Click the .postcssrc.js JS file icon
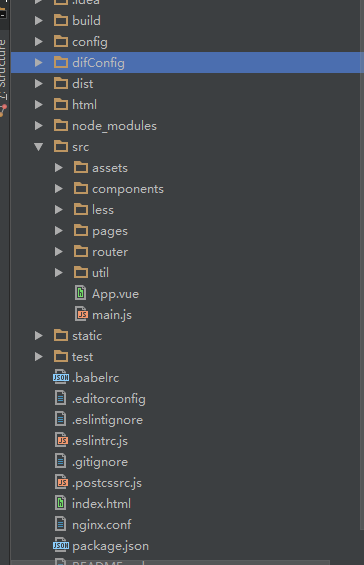 61,482
